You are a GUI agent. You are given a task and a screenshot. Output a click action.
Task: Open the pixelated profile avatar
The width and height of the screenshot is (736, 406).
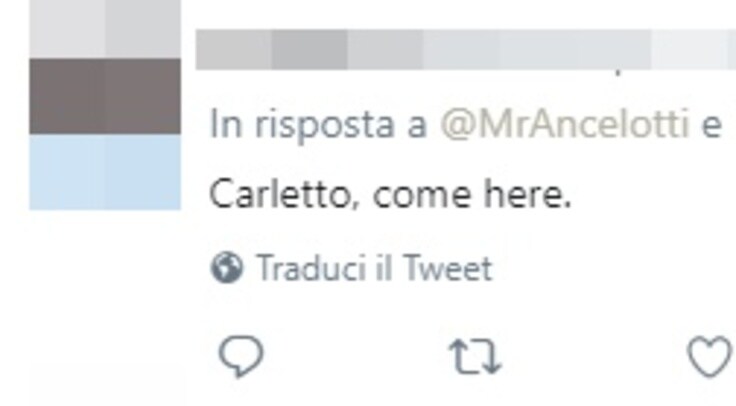105,105
